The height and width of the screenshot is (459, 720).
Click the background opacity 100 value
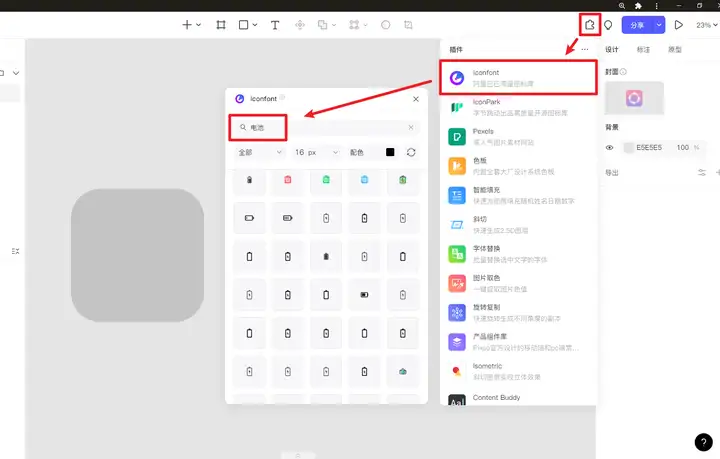click(682, 147)
